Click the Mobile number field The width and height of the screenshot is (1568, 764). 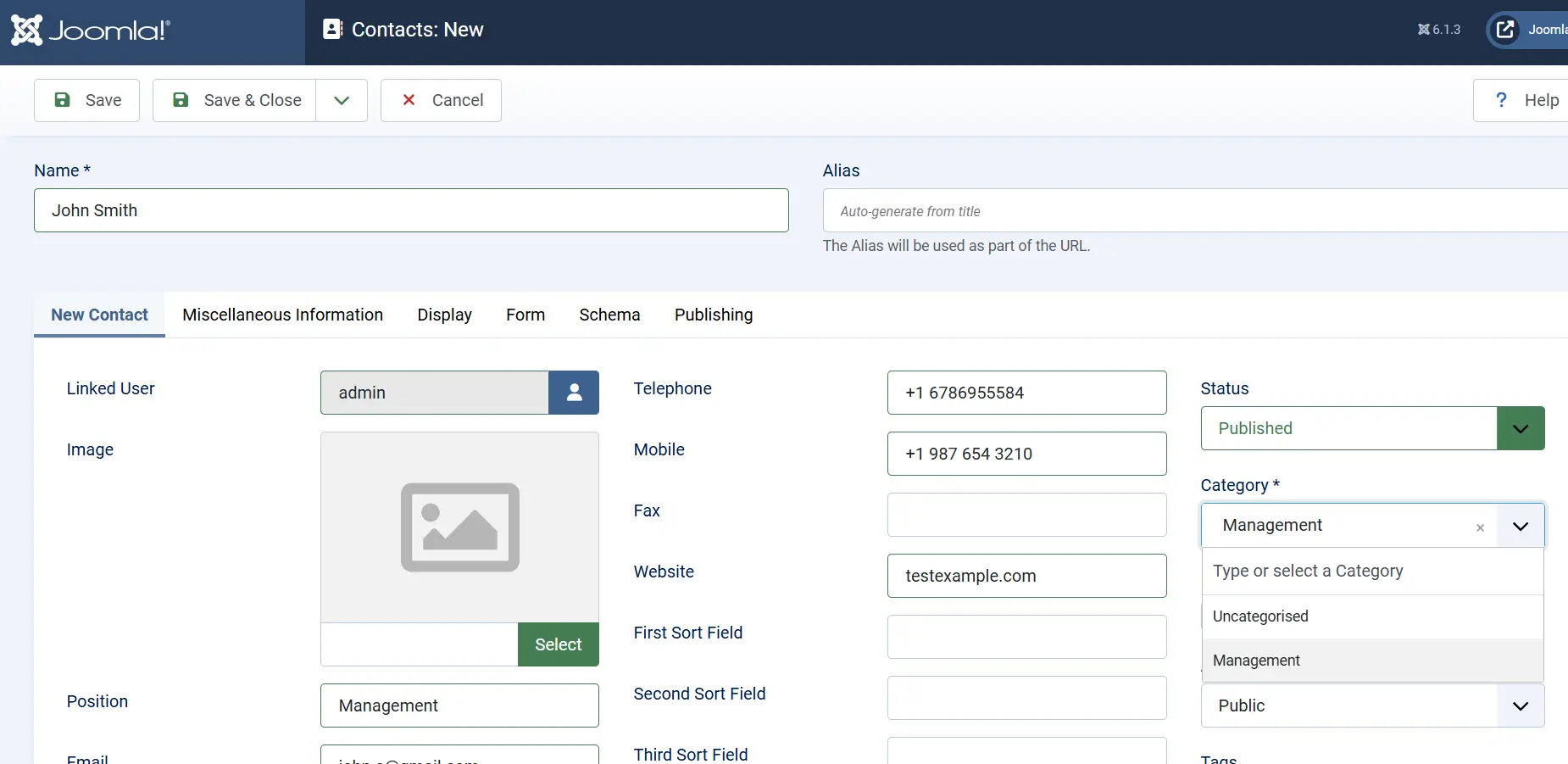point(1026,454)
